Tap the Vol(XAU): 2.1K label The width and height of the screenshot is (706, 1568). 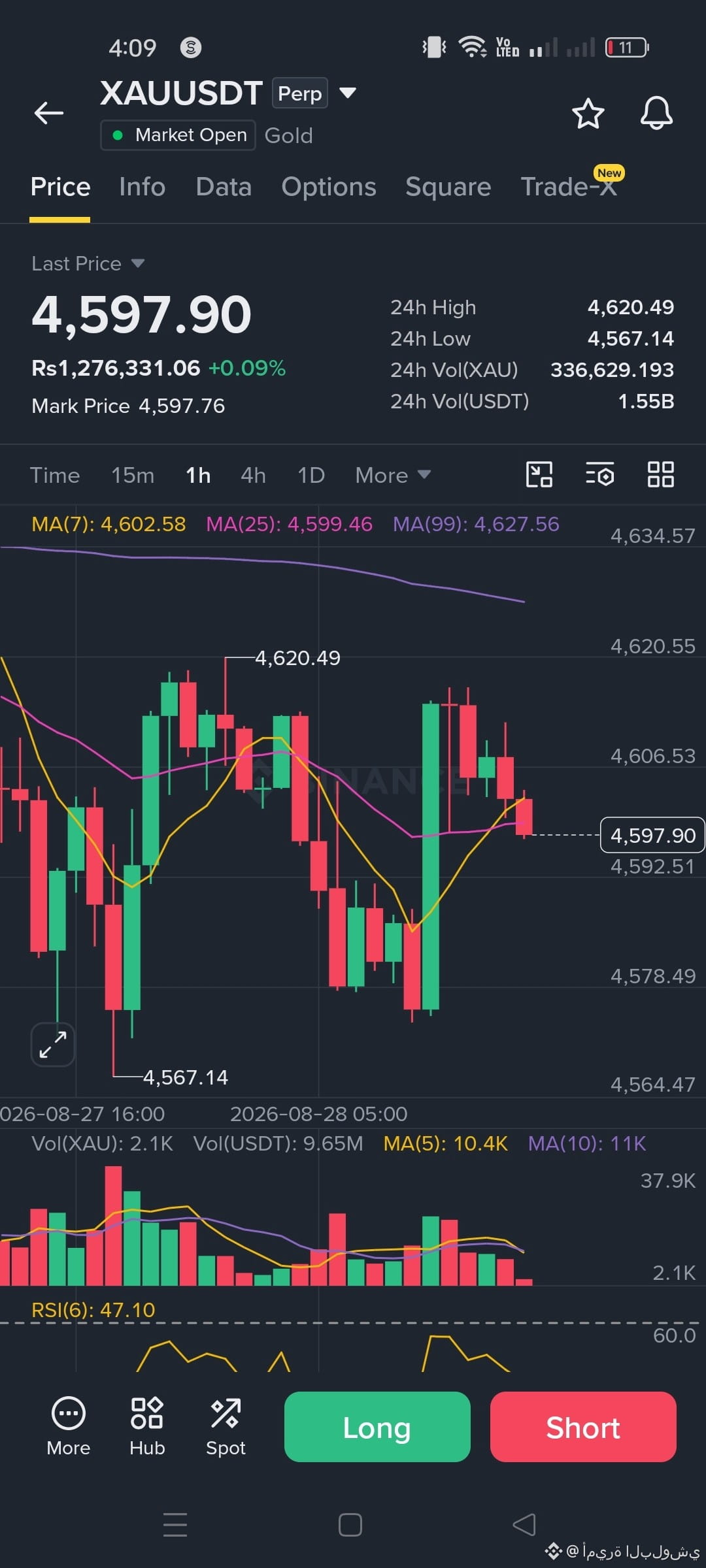coord(103,1143)
